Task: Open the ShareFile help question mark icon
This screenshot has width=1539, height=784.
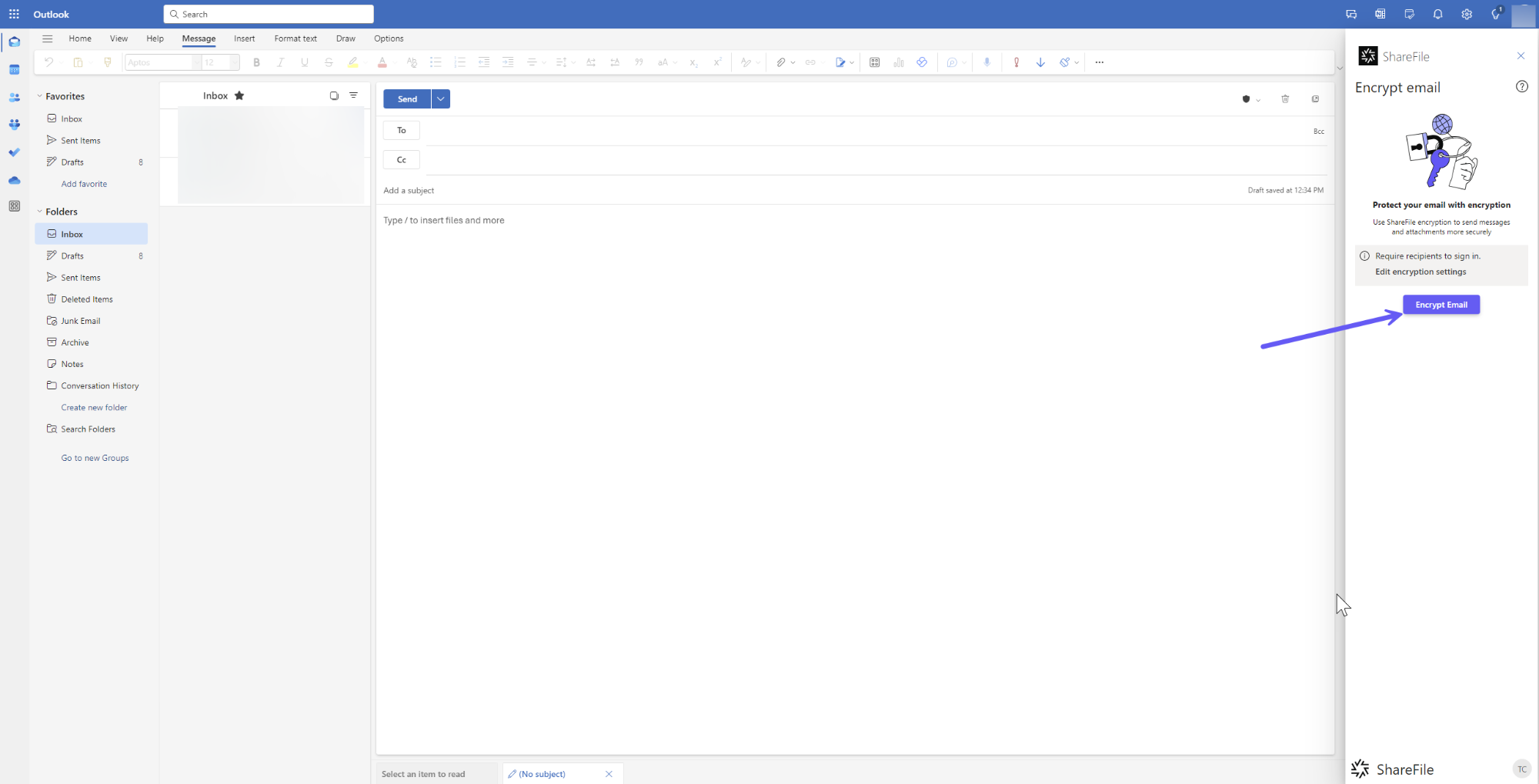Action: [x=1521, y=87]
